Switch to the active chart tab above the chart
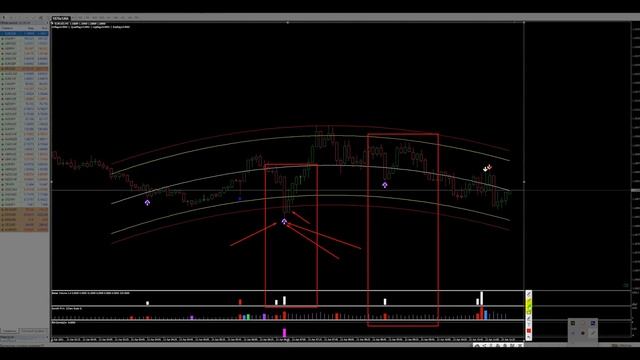Viewport: 640px width, 360px height. coord(61,18)
